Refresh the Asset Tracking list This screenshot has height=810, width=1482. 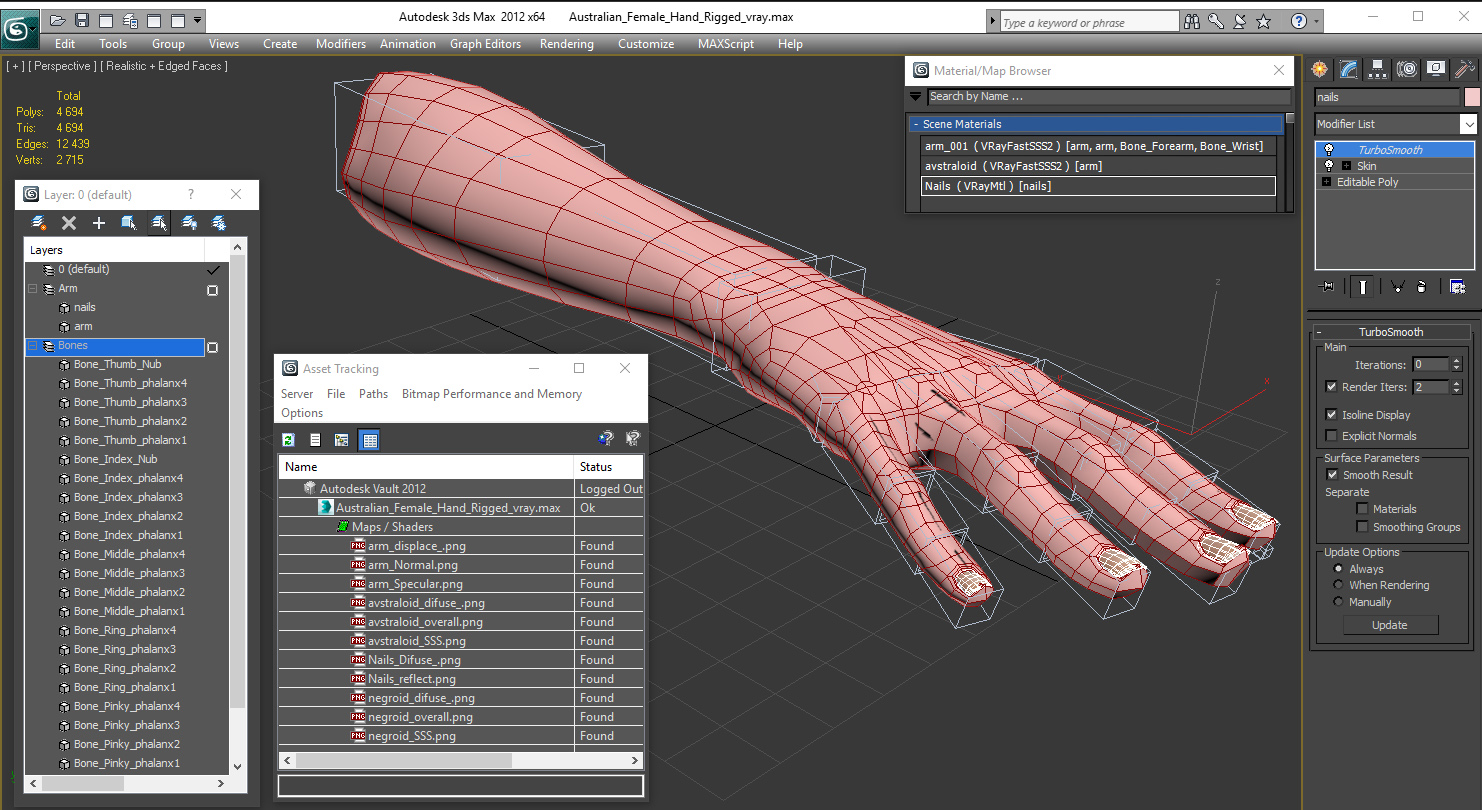(x=289, y=439)
